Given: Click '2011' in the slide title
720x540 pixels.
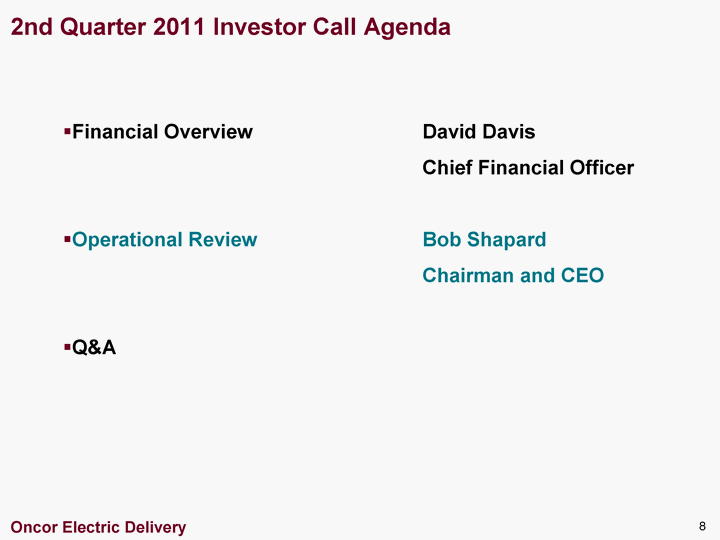Looking at the screenshot, I should pos(179,27).
